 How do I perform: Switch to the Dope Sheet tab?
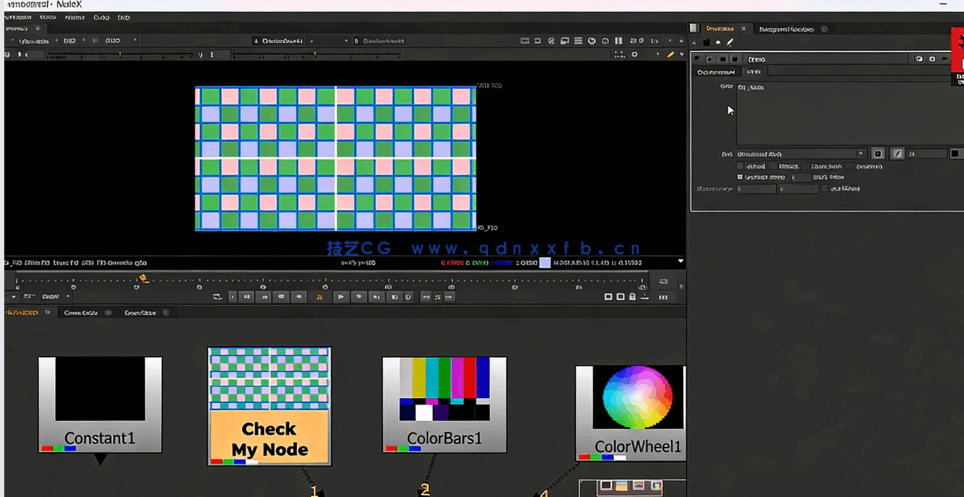click(139, 313)
